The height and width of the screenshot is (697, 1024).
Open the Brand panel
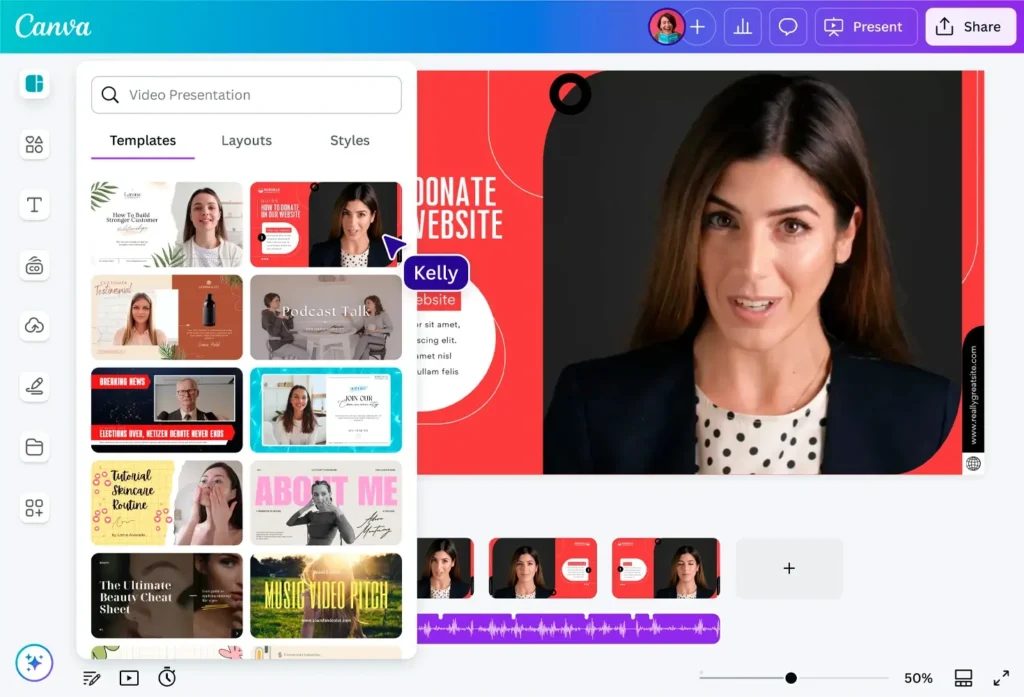pos(34,266)
